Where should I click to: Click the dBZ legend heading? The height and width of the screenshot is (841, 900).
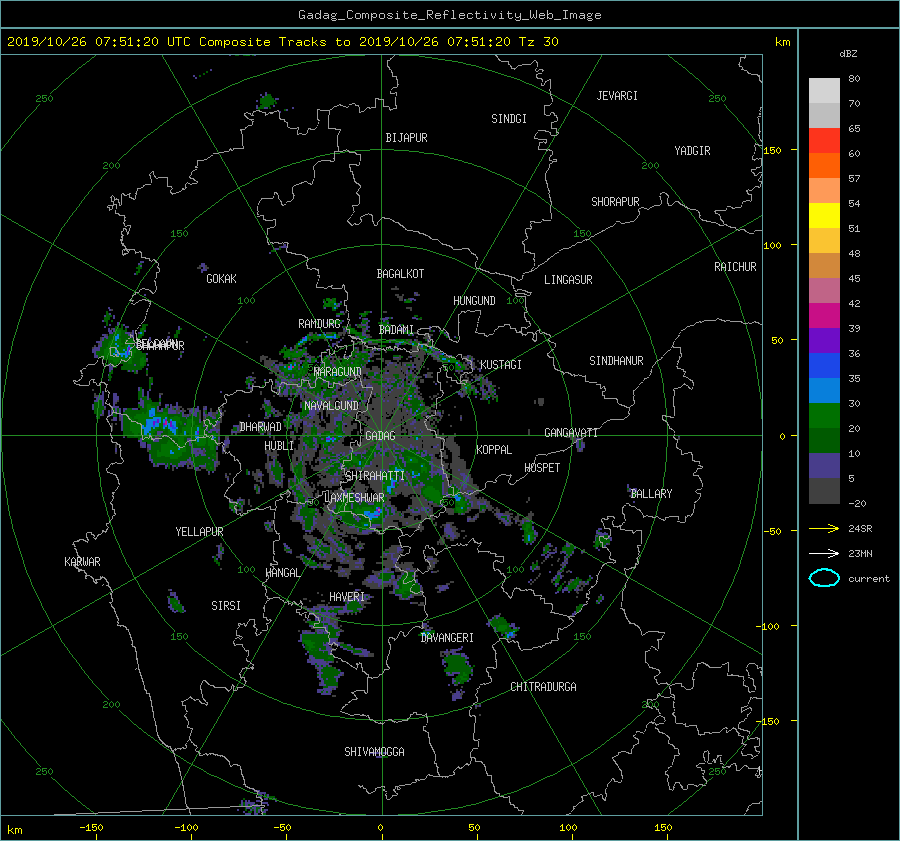[848, 54]
